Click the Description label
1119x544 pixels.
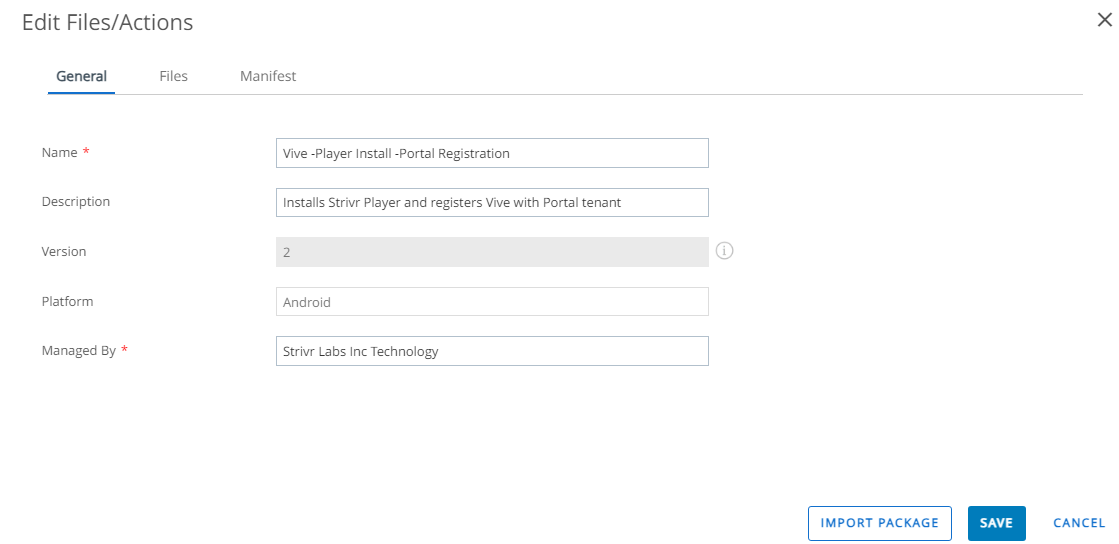coord(76,202)
